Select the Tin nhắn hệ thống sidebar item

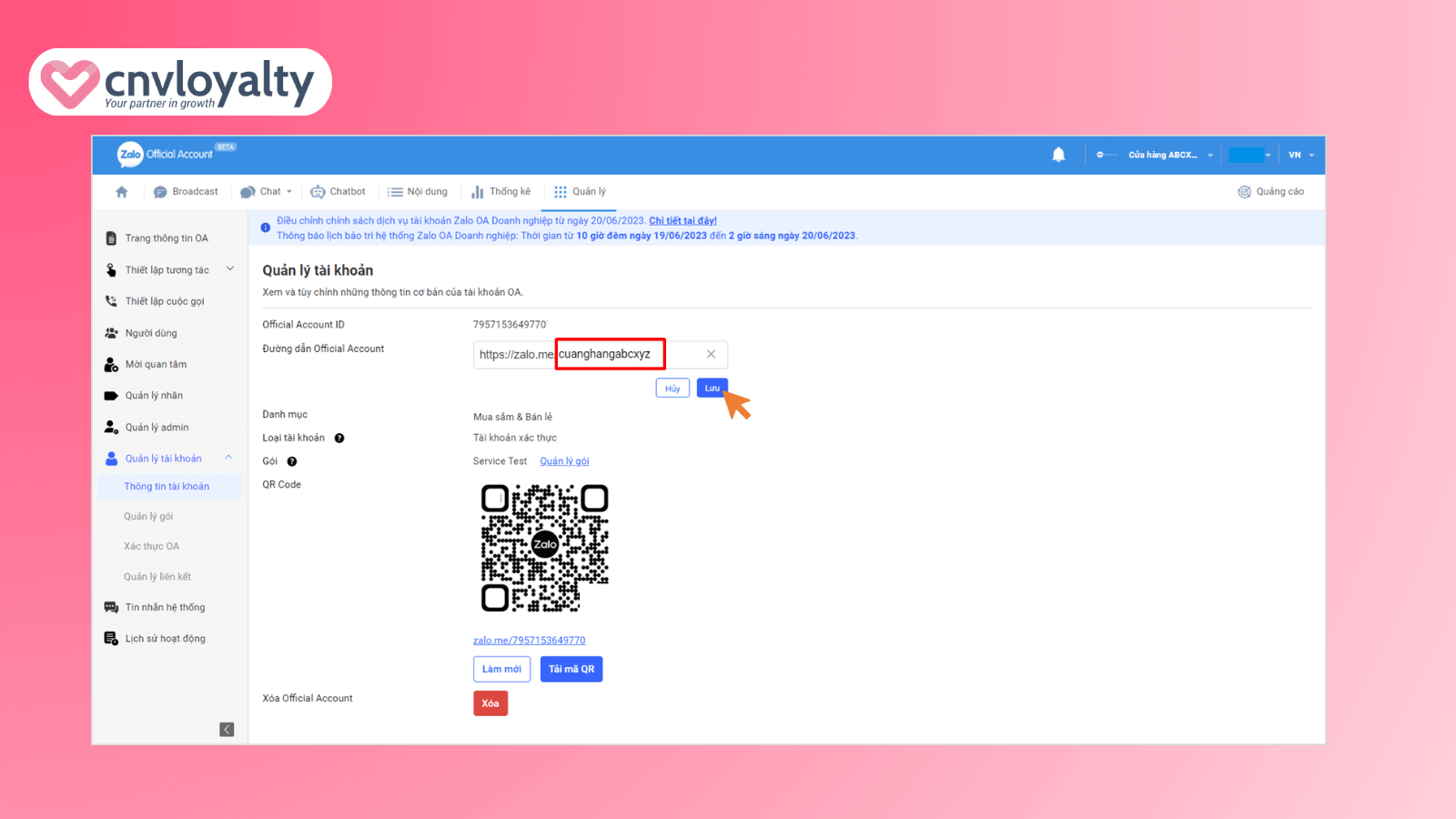click(x=164, y=606)
